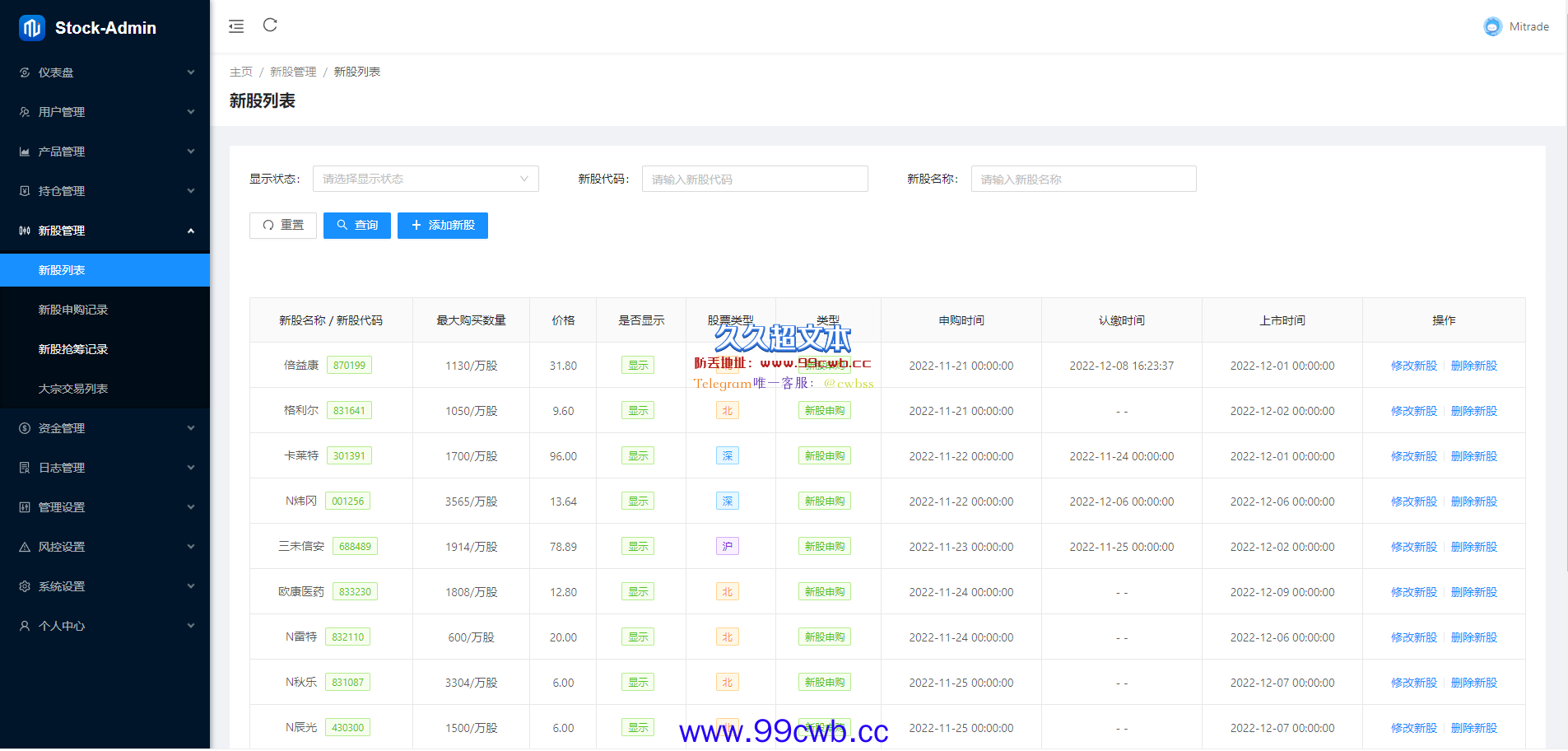Click the 用户管理 user icon

[x=25, y=112]
